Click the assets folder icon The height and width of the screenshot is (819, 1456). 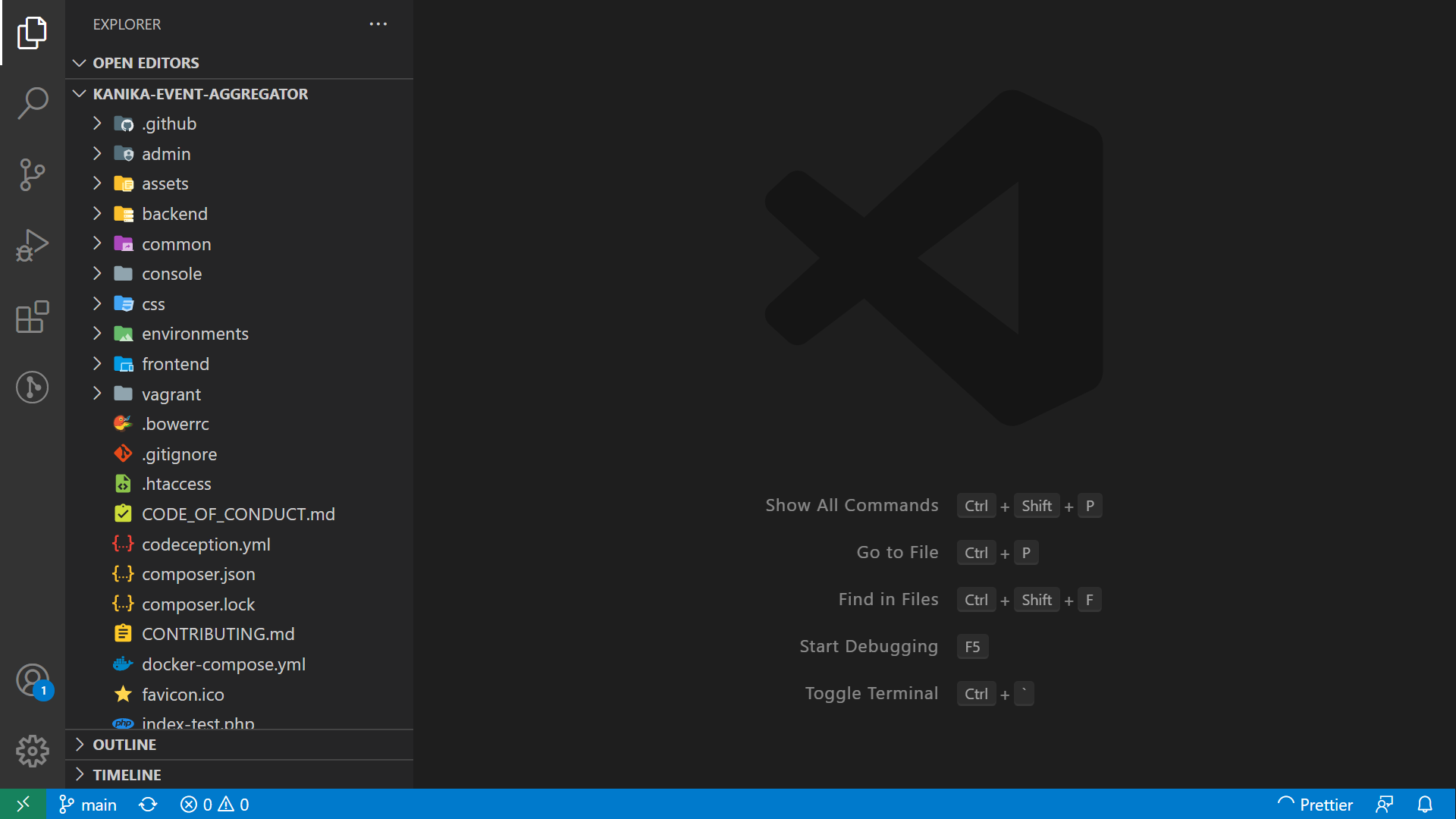click(x=124, y=184)
